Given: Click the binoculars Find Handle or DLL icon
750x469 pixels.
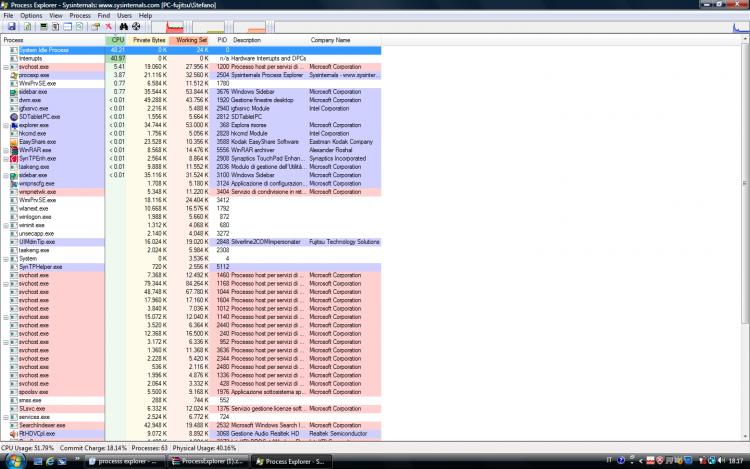Looking at the screenshot, I should coord(124,27).
